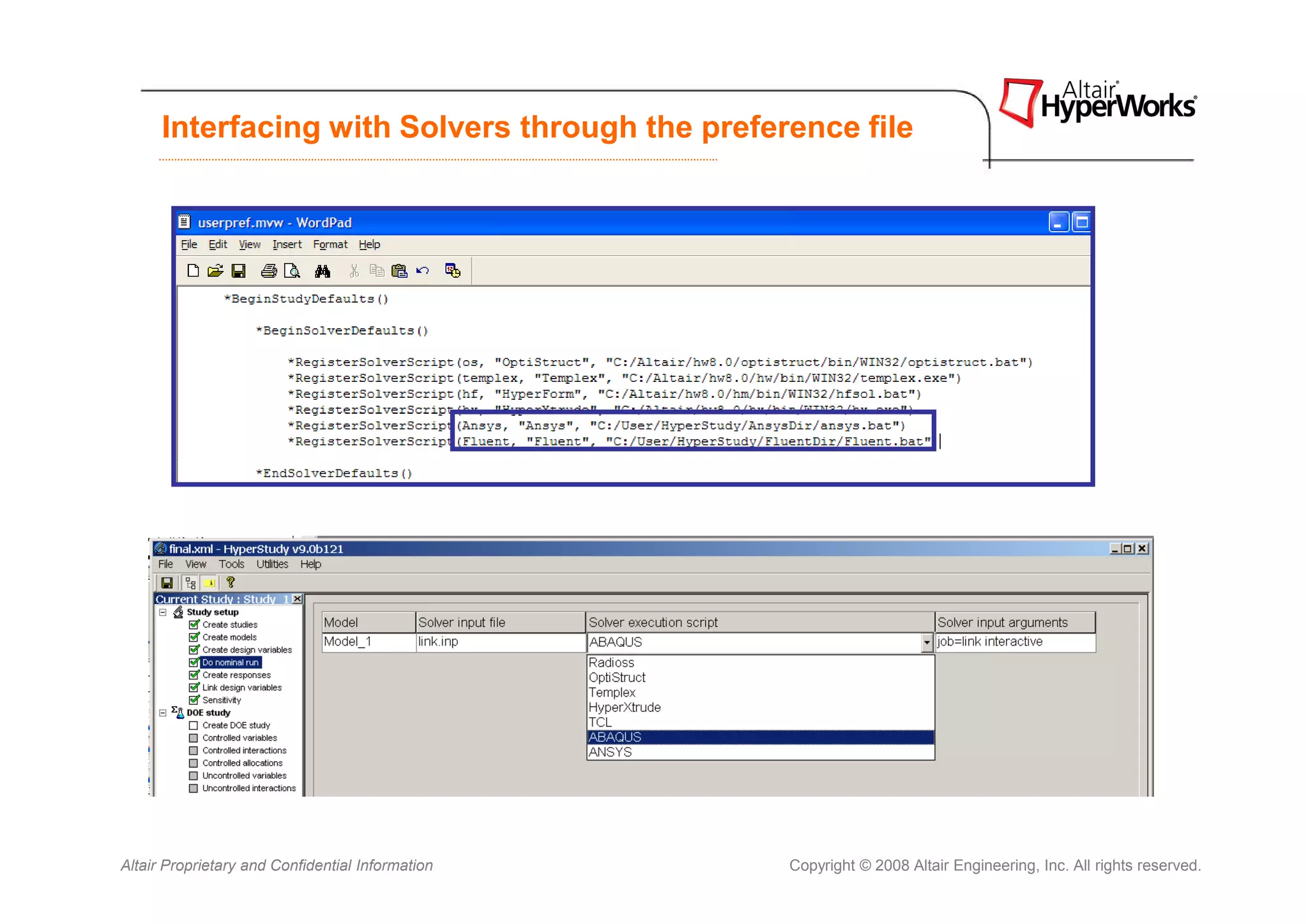Viewport: 1308px width, 924px height.
Task: Click the Solver input file cell link.inp
Action: [501, 642]
